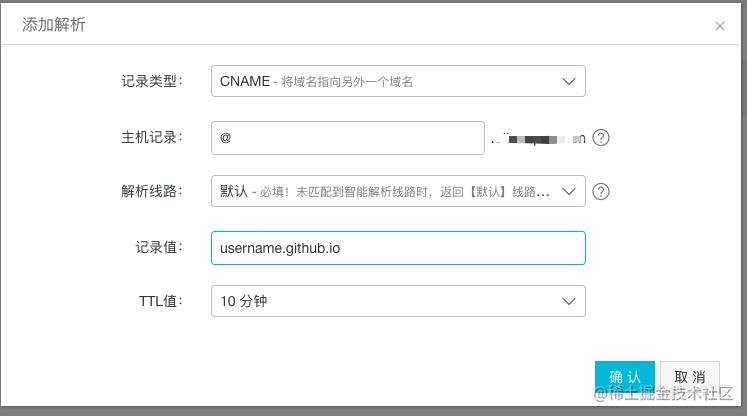Show help for 解析线路 question icon
This screenshot has height=416, width=747.
(601, 192)
